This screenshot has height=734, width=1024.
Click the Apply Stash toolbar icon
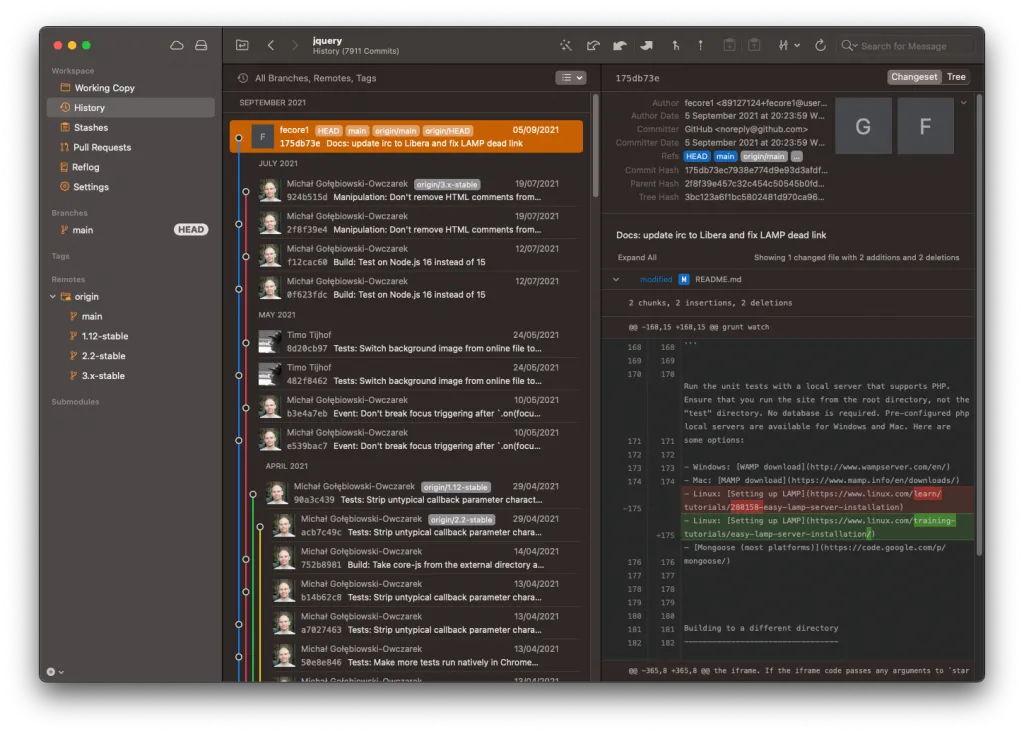tap(754, 45)
